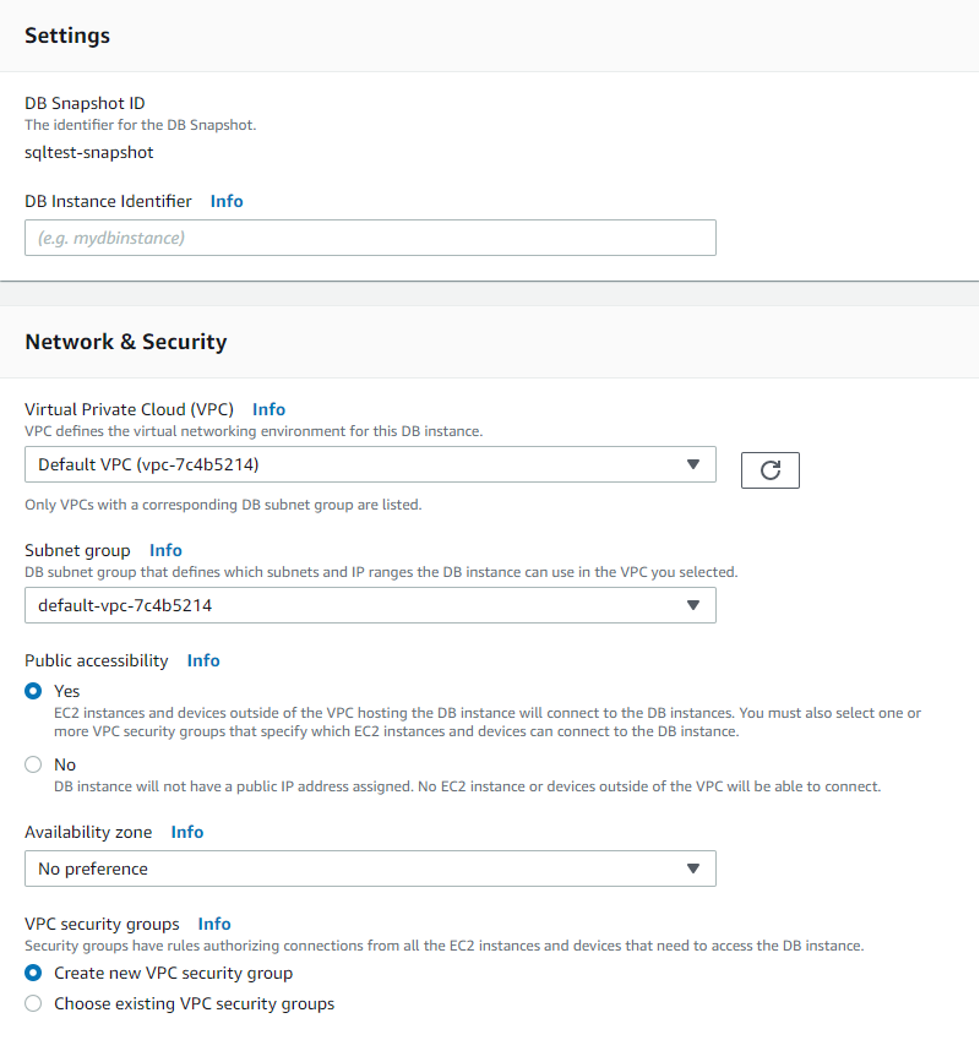Click Info link beside Public accessibility
Screen dimensions: 979x1039
coord(203,660)
